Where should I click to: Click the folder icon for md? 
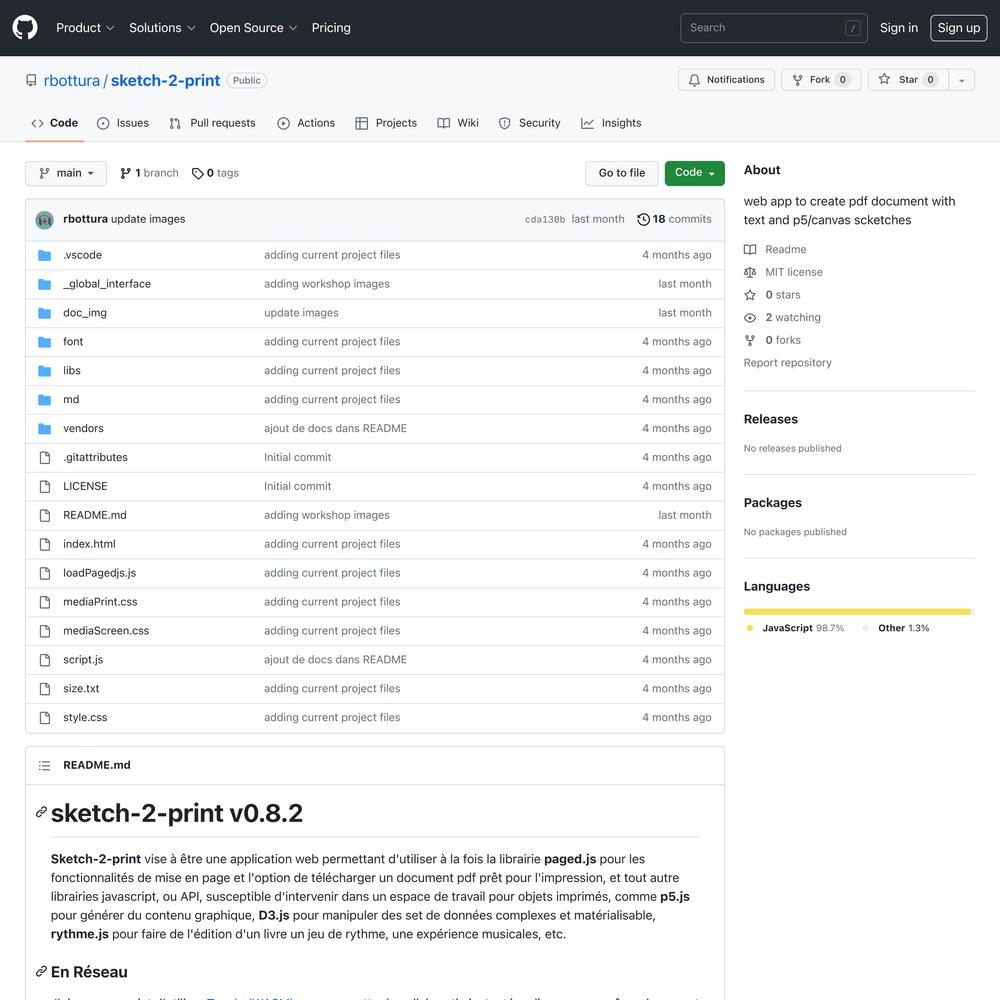click(44, 400)
